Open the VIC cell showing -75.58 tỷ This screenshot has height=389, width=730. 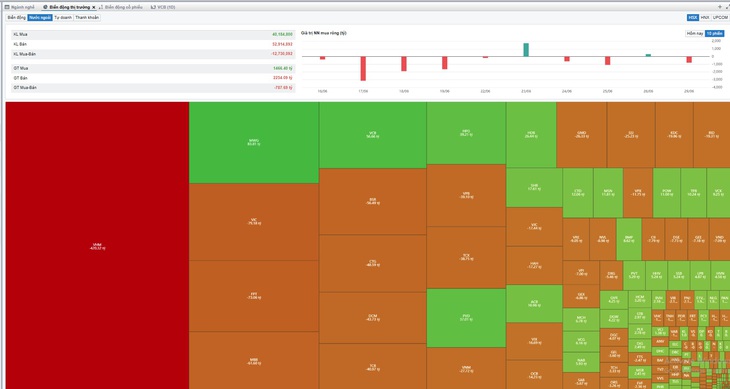point(254,221)
